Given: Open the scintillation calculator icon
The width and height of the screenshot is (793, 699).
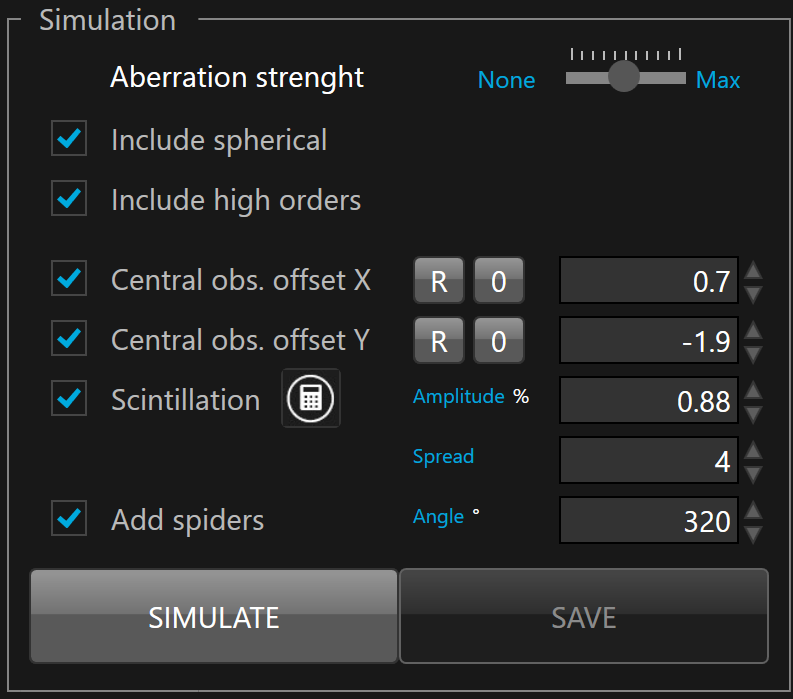Looking at the screenshot, I should [311, 399].
